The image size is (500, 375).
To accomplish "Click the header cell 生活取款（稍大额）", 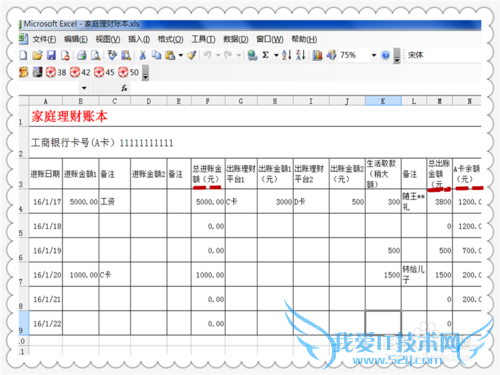I will coord(383,174).
